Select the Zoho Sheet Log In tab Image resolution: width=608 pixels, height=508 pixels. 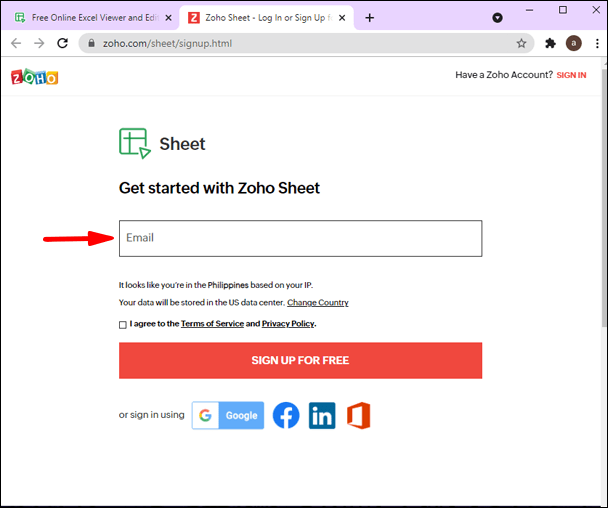[266, 18]
